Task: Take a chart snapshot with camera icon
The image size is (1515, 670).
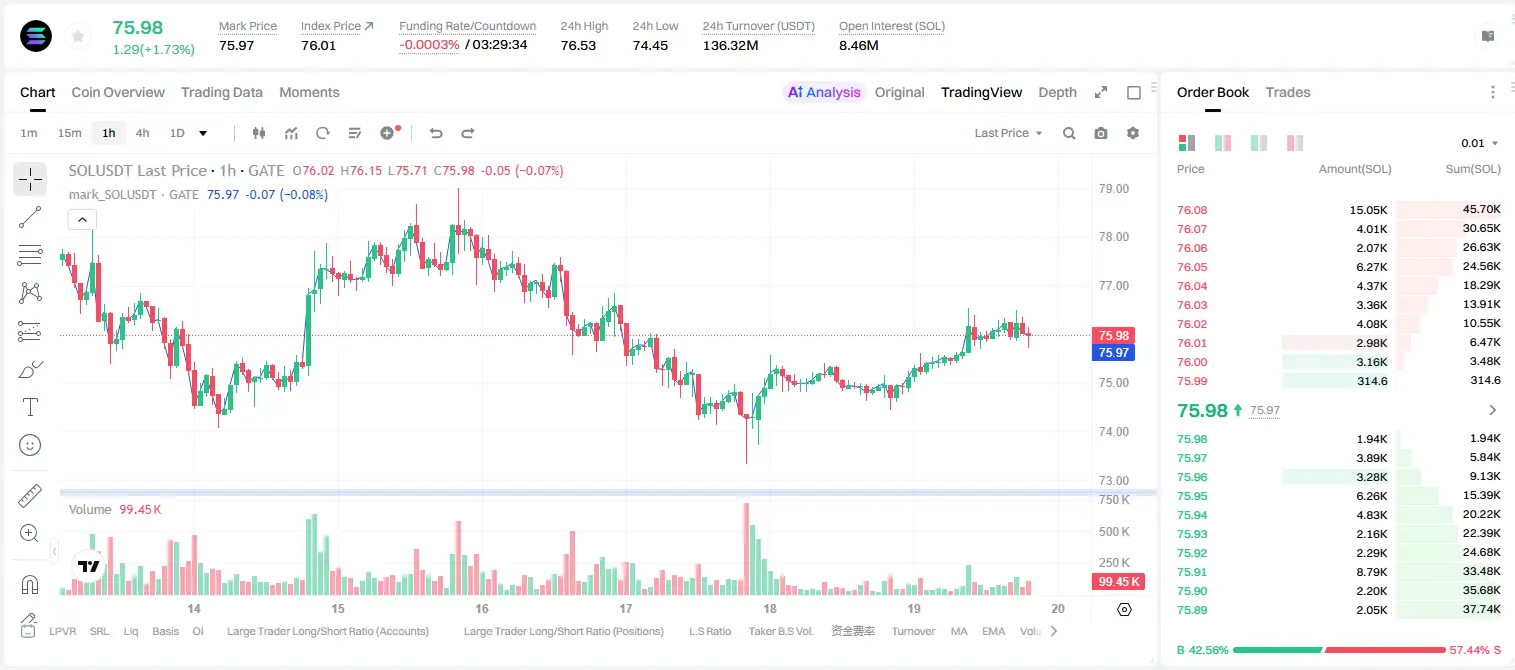Action: 1101,133
